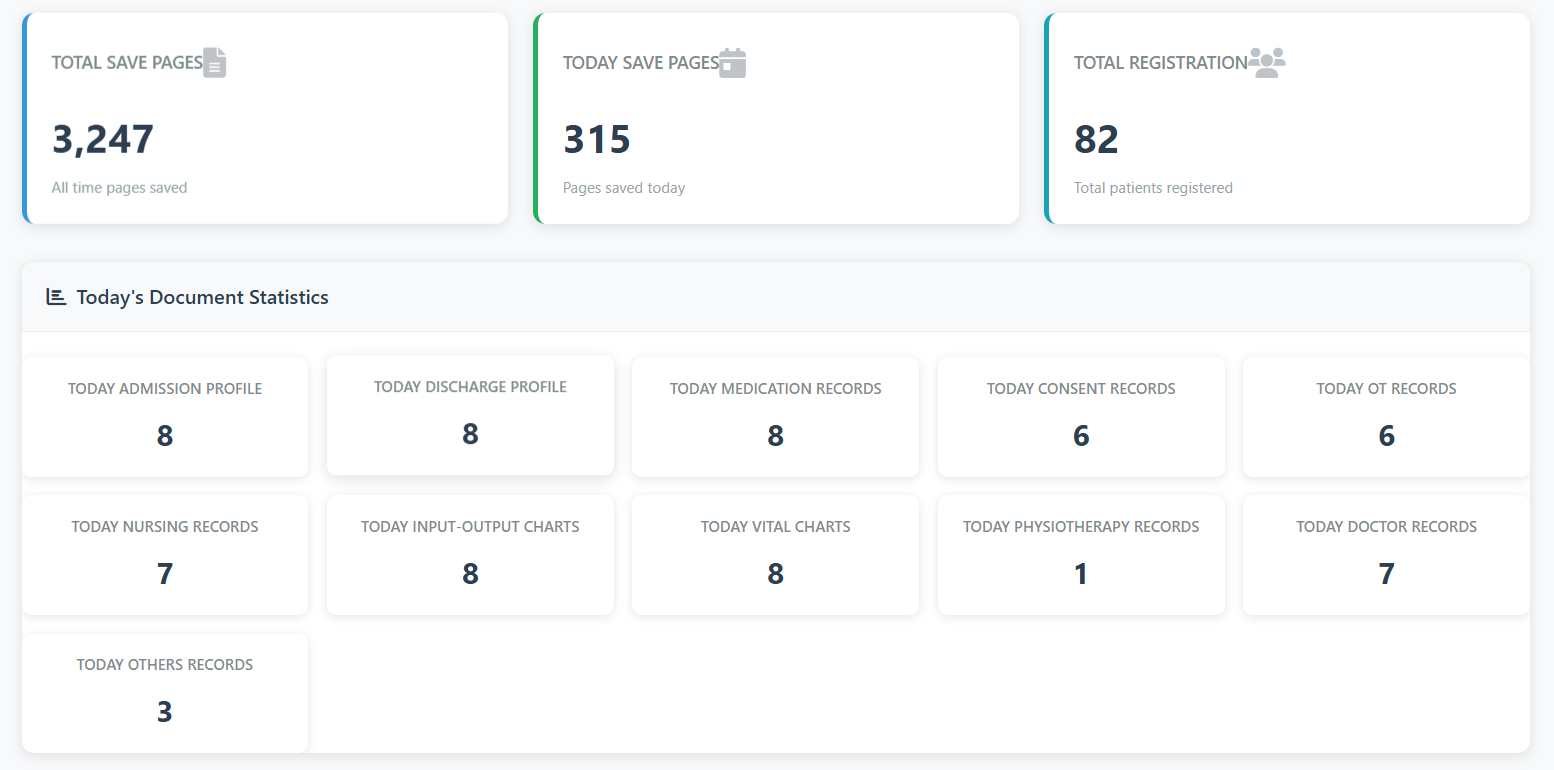Open the Today Discharge Profile tile

tap(470, 415)
